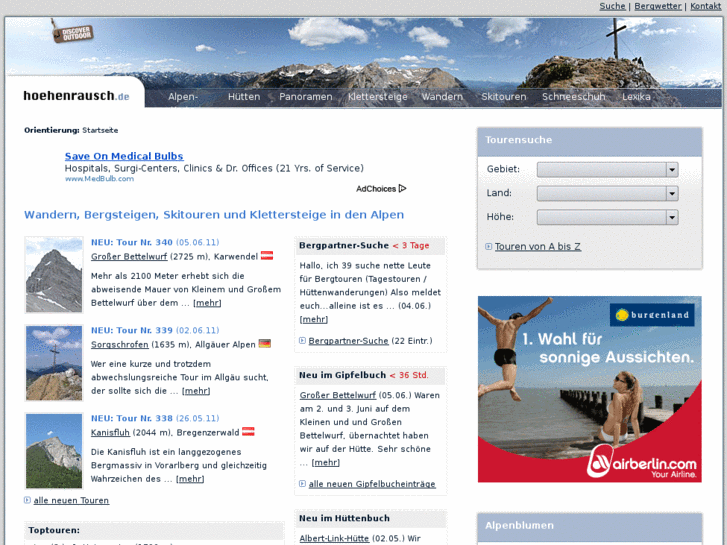The image size is (727, 545).
Task: Click arrow icon before Touren von A bis Z
Action: (x=488, y=246)
